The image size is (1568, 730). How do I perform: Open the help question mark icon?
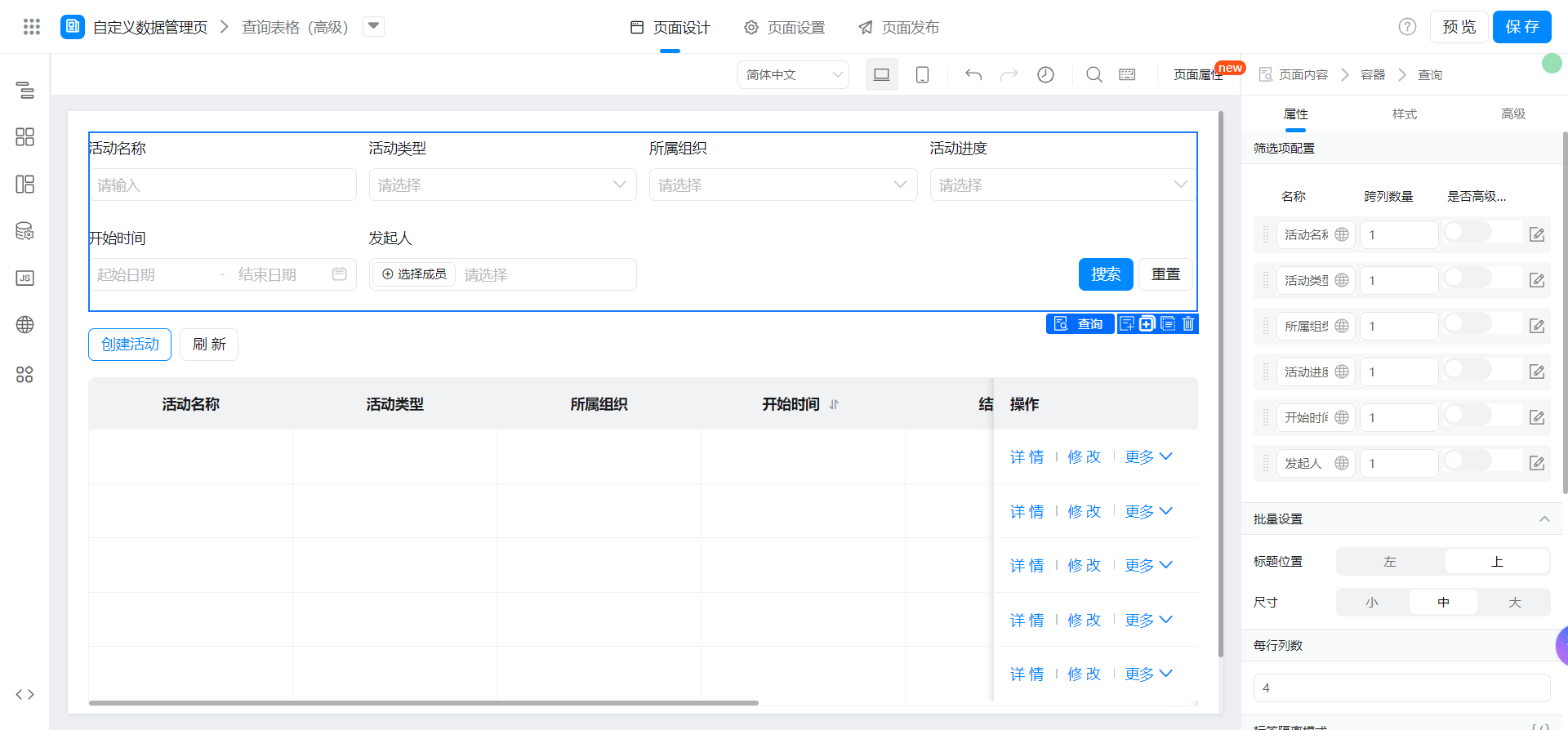[1407, 27]
